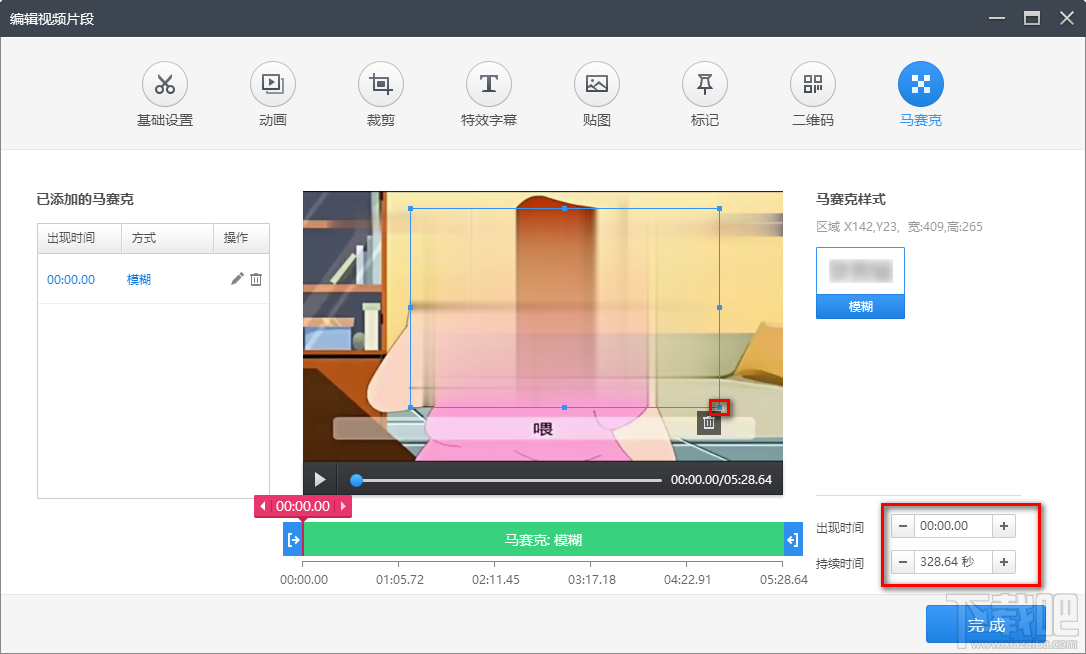Open the 裁剪 crop tool
Viewport: 1086px width, 654px height.
tap(380, 93)
